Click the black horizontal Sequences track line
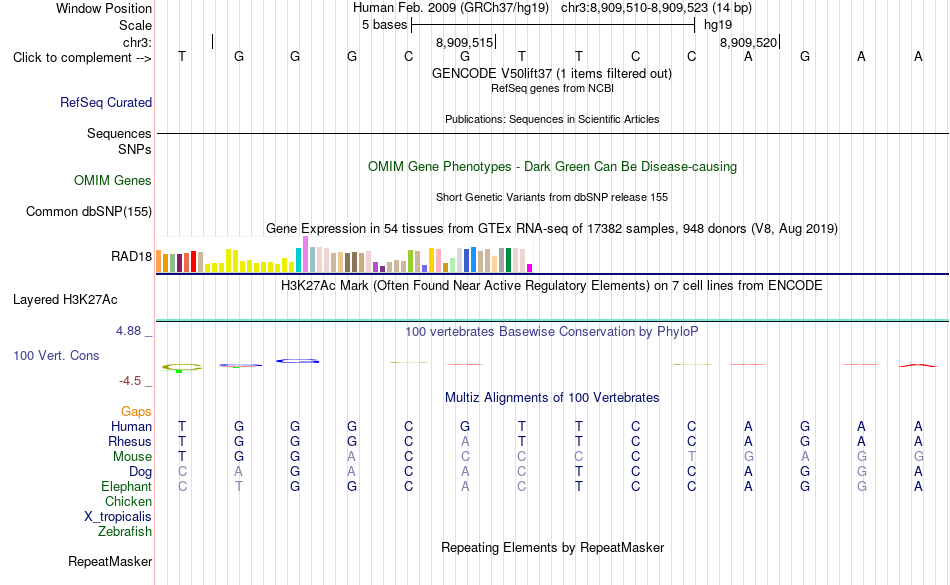The width and height of the screenshot is (950, 585). pyautogui.click(x=553, y=133)
